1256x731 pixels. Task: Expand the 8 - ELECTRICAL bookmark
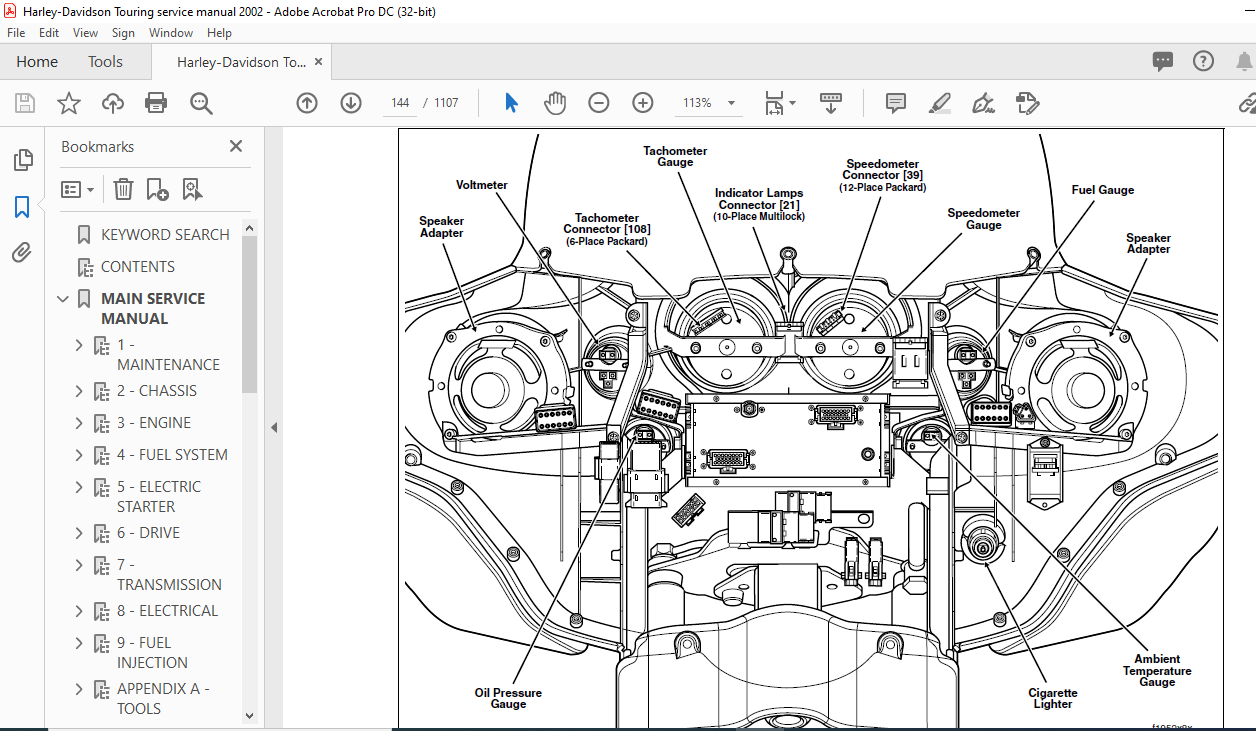pos(79,611)
